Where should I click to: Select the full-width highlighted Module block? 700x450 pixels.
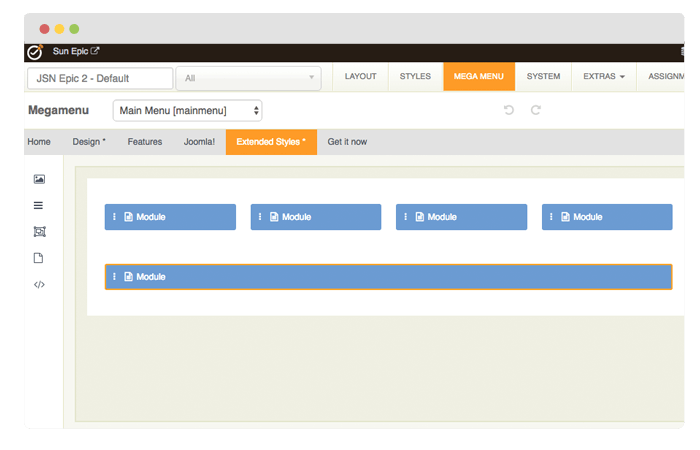click(388, 277)
